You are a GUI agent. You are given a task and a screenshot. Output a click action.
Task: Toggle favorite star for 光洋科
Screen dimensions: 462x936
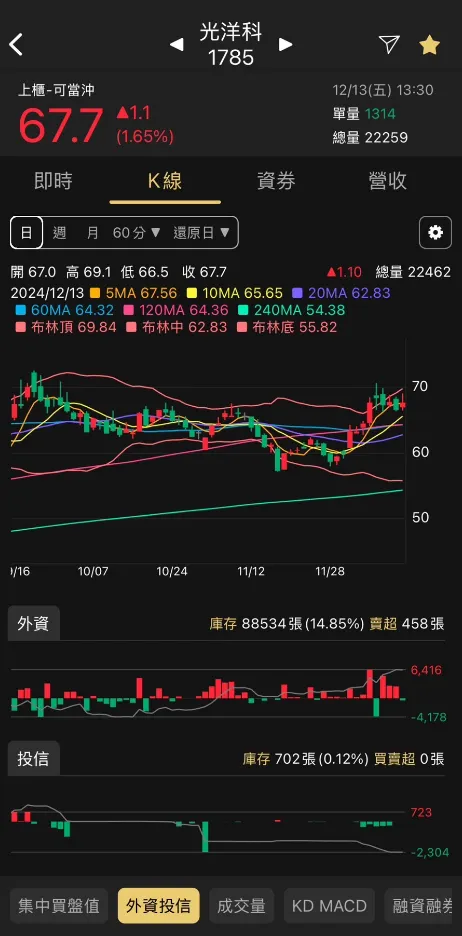coord(430,45)
